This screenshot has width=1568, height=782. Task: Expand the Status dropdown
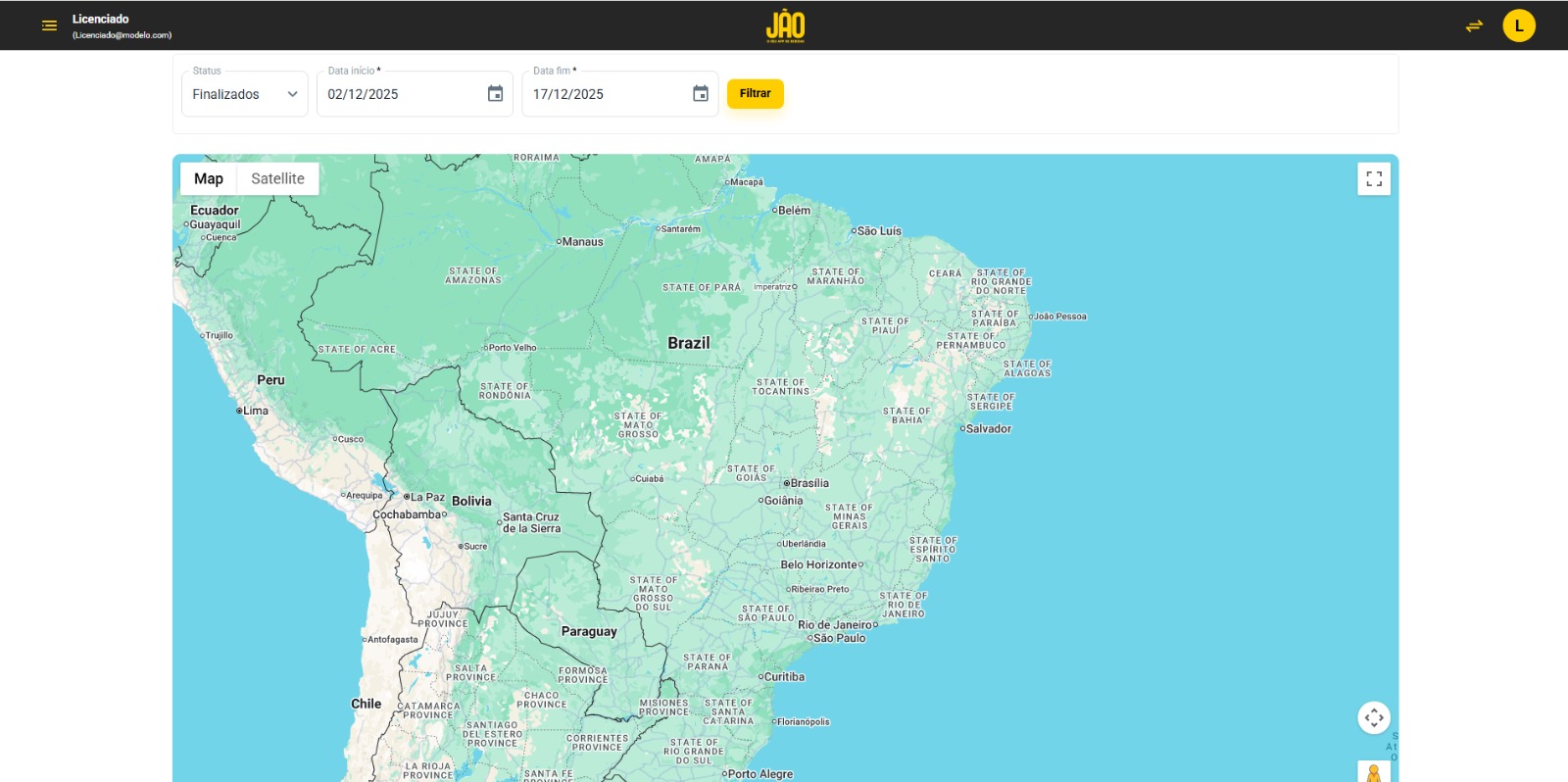245,94
